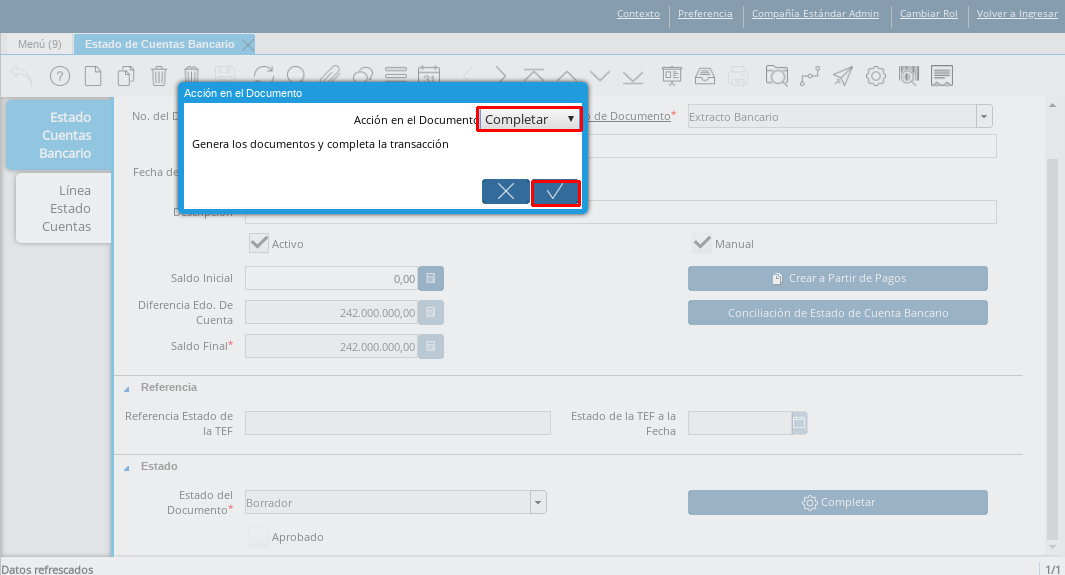Viewport: 1065px width, 575px height.
Task: Click Volver a Ingresar link
Action: click(1017, 14)
